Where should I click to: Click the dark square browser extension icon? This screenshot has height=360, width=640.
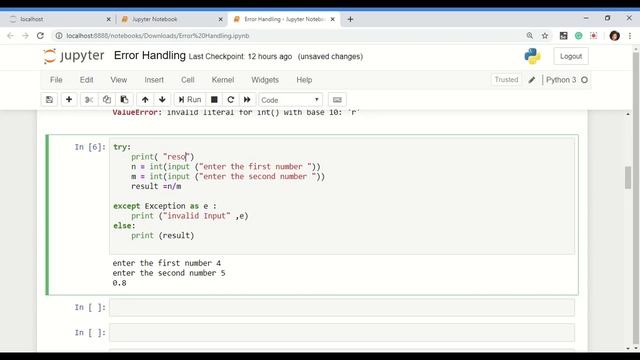(x=564, y=36)
